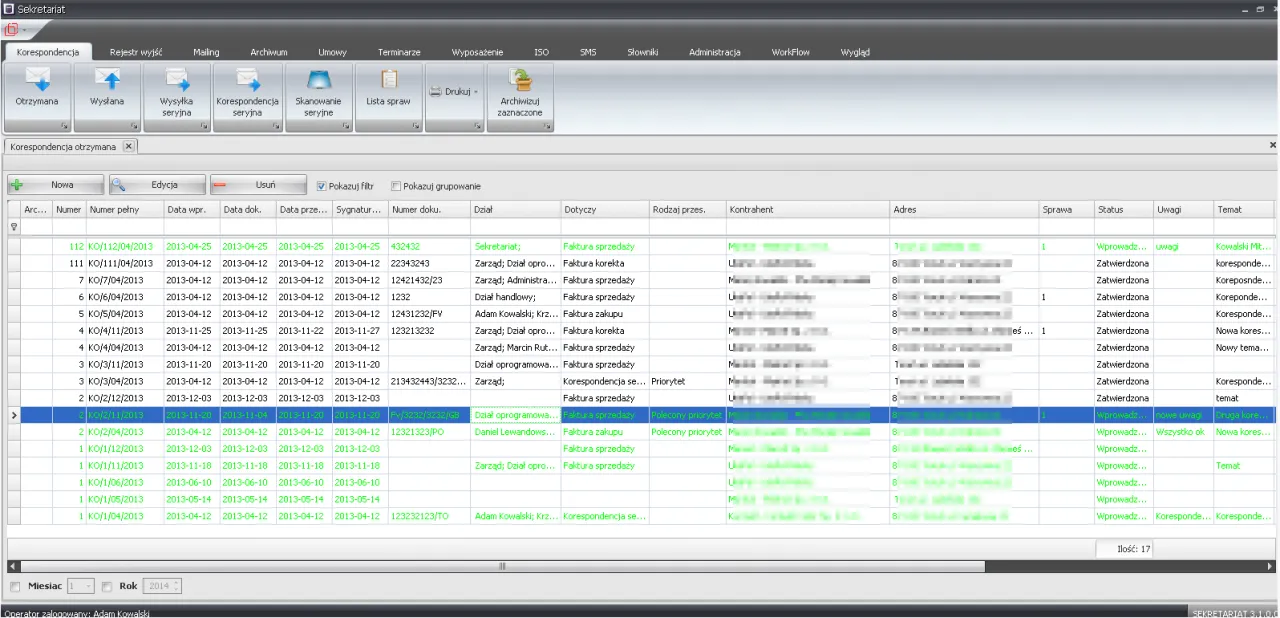Click the Rok year spinner field
Screen dimensions: 1280x618
coord(159,586)
